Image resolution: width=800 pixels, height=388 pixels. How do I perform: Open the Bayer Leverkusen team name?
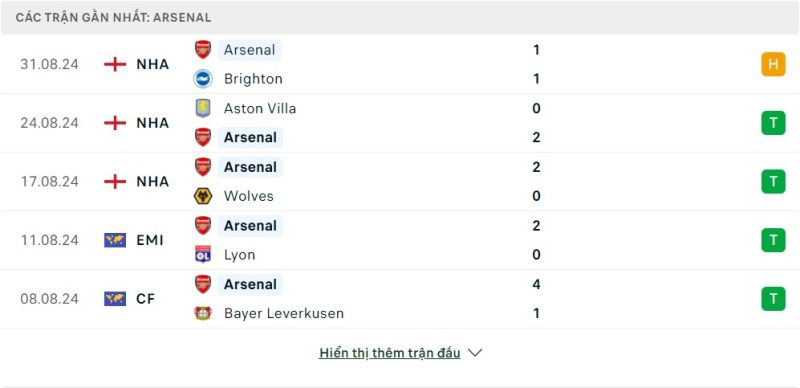coord(284,313)
